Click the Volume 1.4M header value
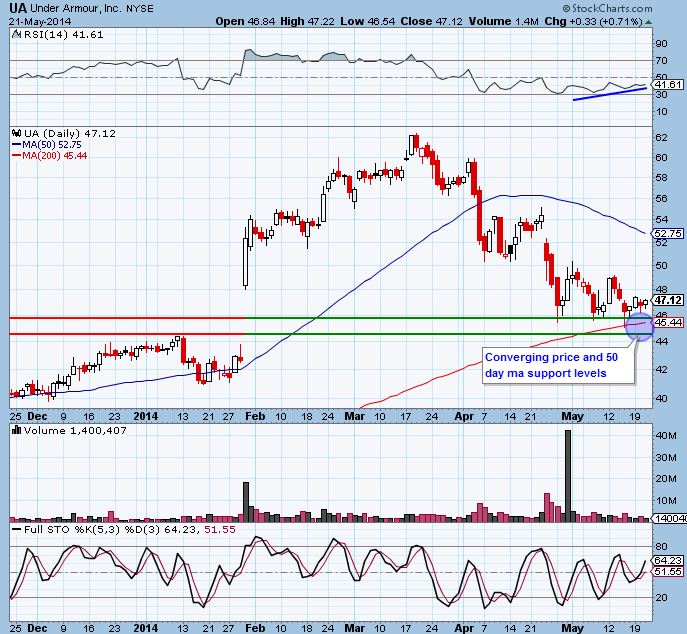Screen dimensions: 687x634 (x=503, y=21)
